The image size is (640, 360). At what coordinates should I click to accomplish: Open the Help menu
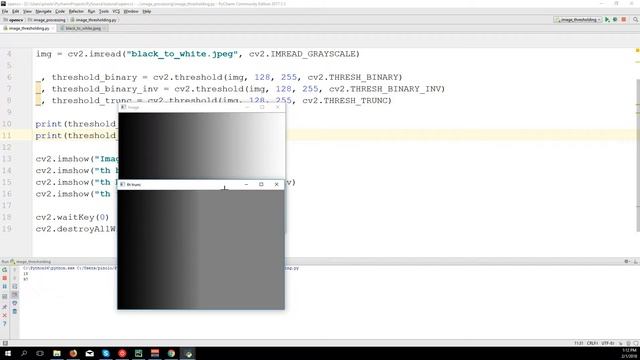click(x=147, y=11)
